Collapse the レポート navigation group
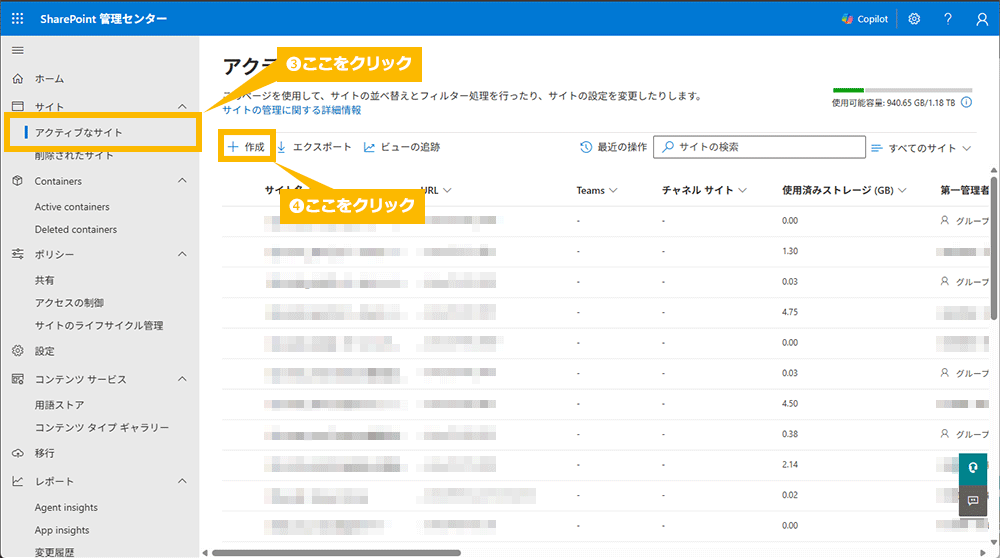 pos(182,481)
